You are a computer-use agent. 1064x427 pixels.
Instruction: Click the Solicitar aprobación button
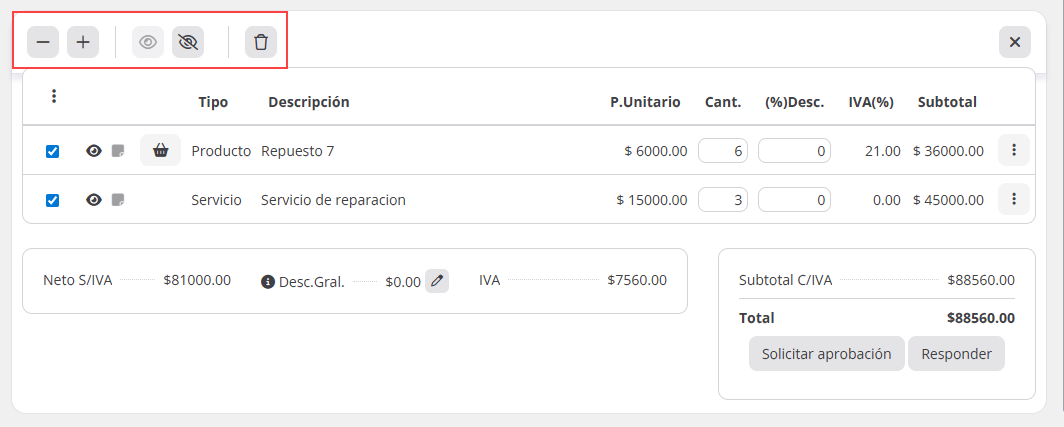pyautogui.click(x=826, y=354)
